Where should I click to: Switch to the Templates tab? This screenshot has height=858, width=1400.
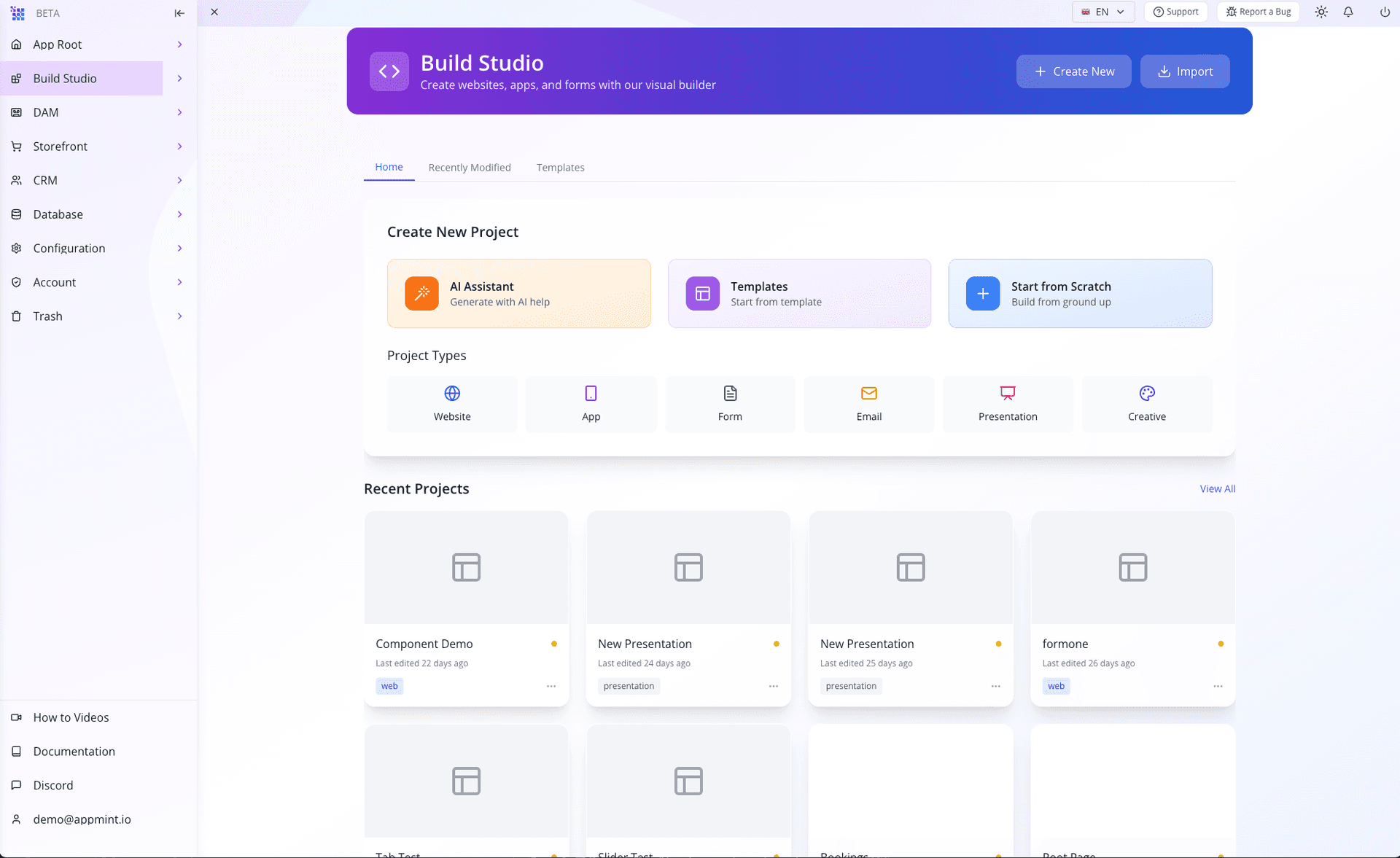[x=560, y=167]
